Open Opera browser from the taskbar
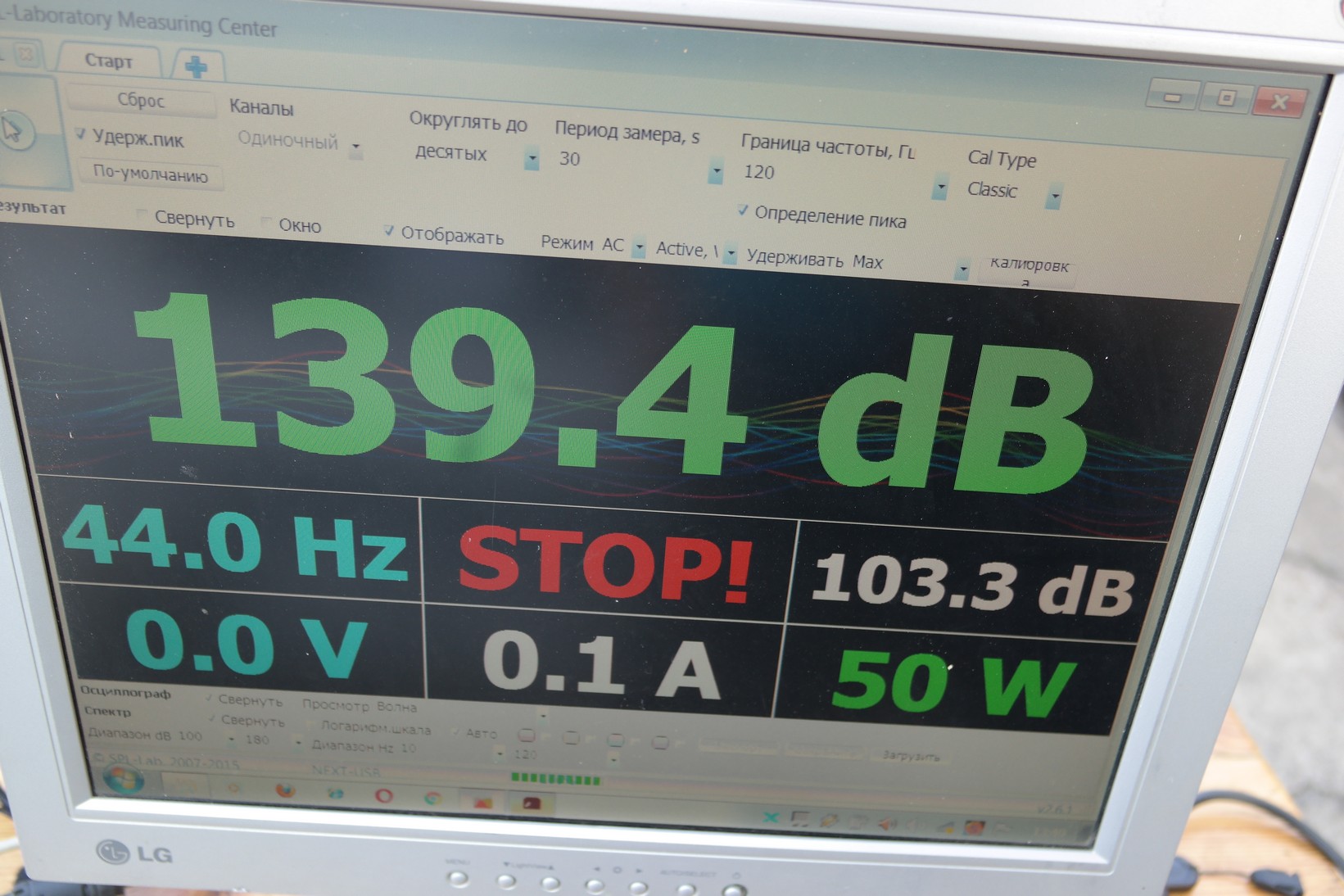The width and height of the screenshot is (1344, 896). pos(383,795)
